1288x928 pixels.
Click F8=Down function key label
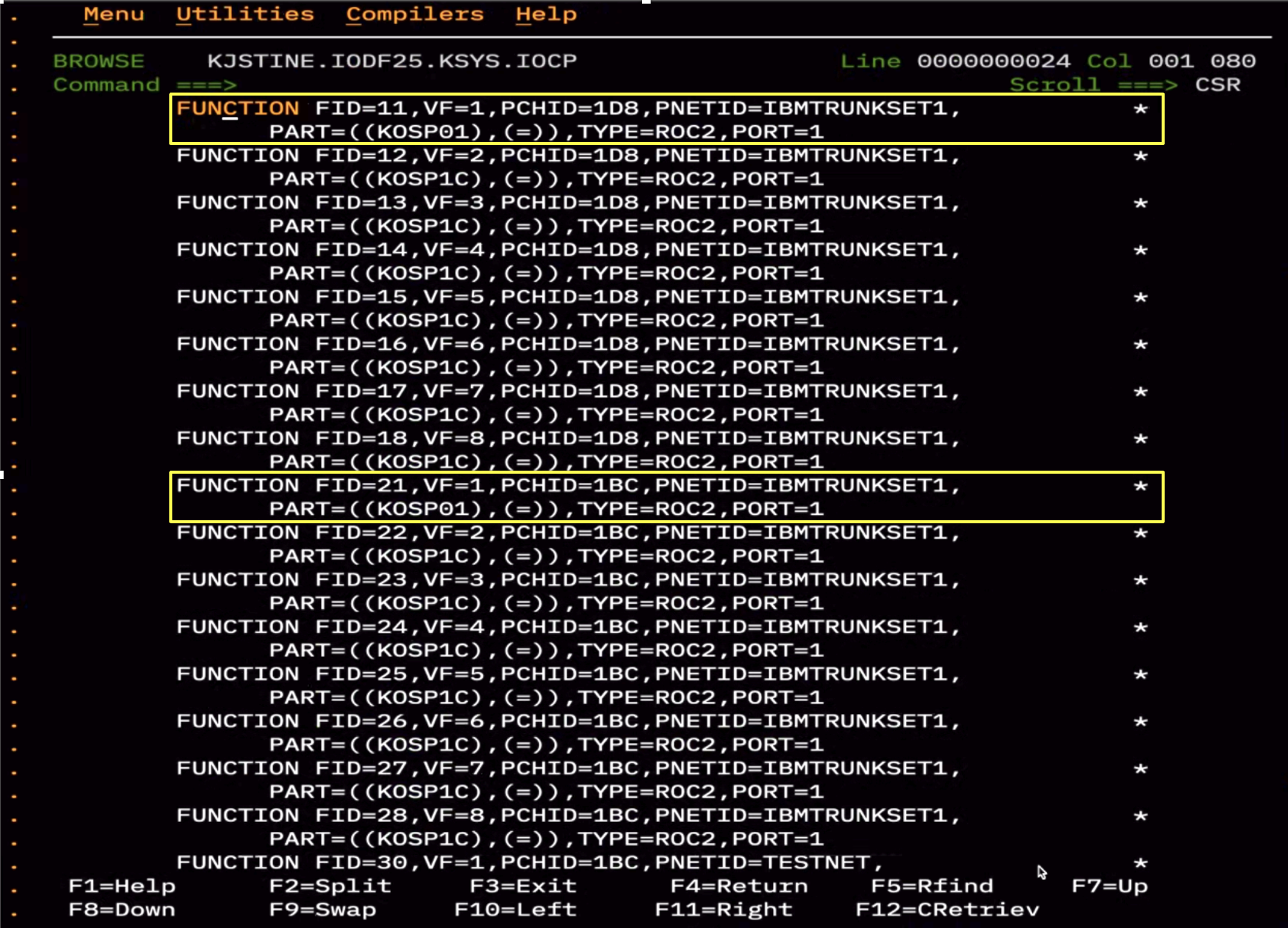[x=122, y=909]
